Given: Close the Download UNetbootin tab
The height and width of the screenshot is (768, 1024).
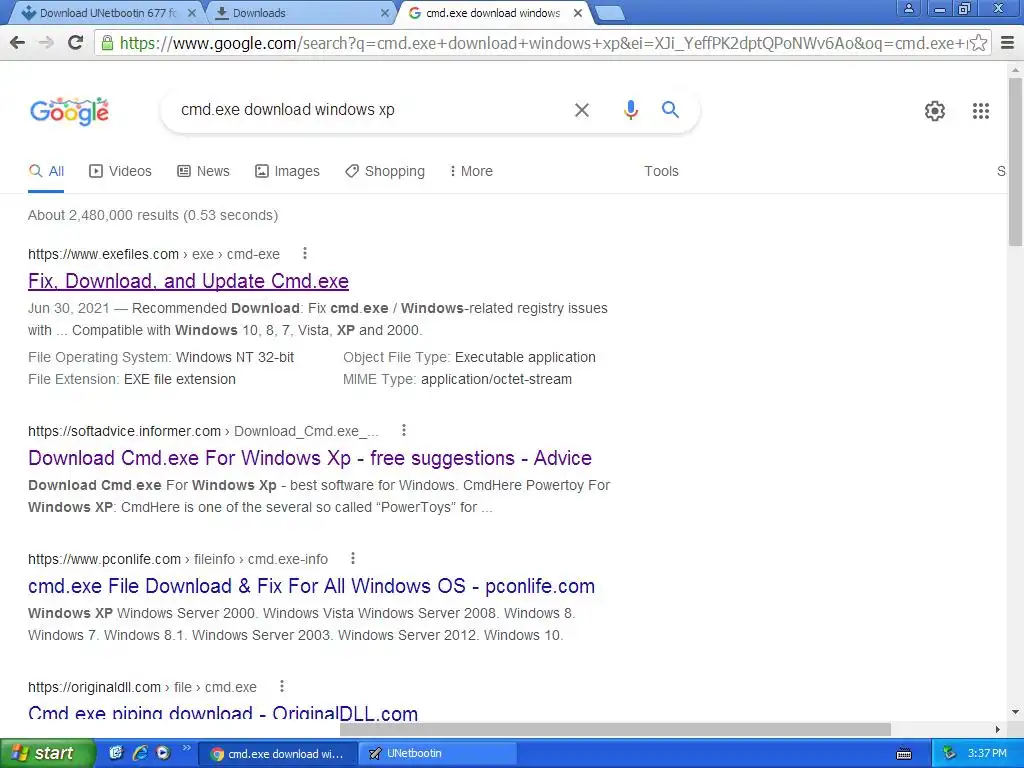Looking at the screenshot, I should click(x=191, y=12).
